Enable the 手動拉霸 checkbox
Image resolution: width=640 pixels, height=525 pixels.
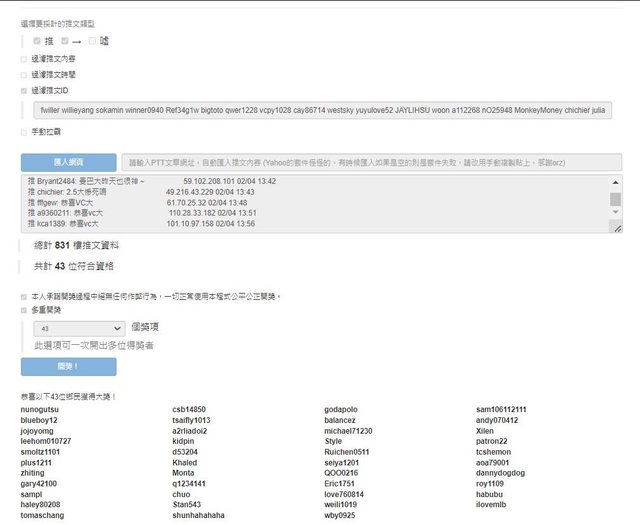tap(25, 131)
